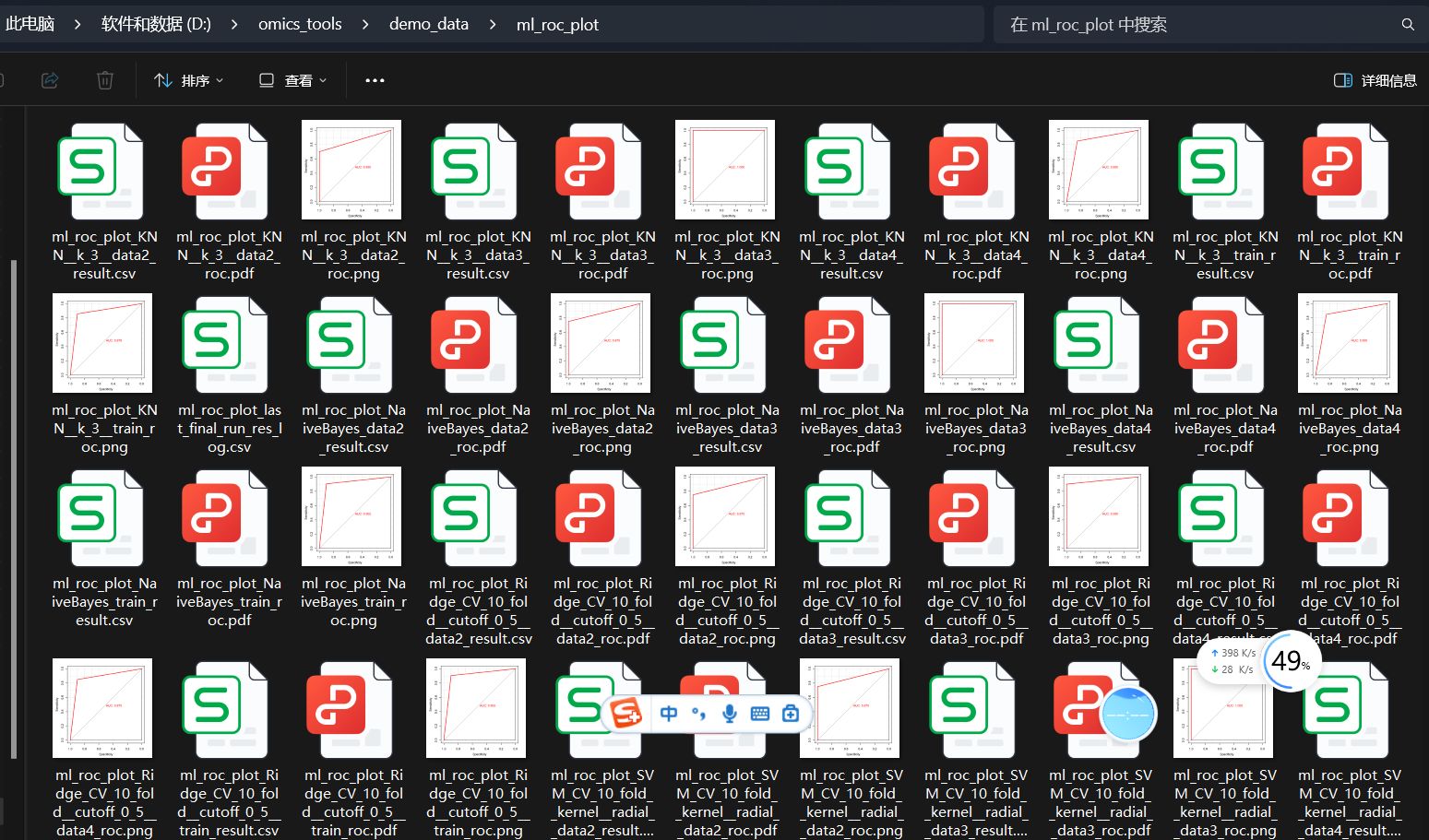Viewport: 1429px width, 840px height.
Task: Select ml_roc_plot_KNN__k_3__data2_roc.png thumbnail
Action: 351,170
